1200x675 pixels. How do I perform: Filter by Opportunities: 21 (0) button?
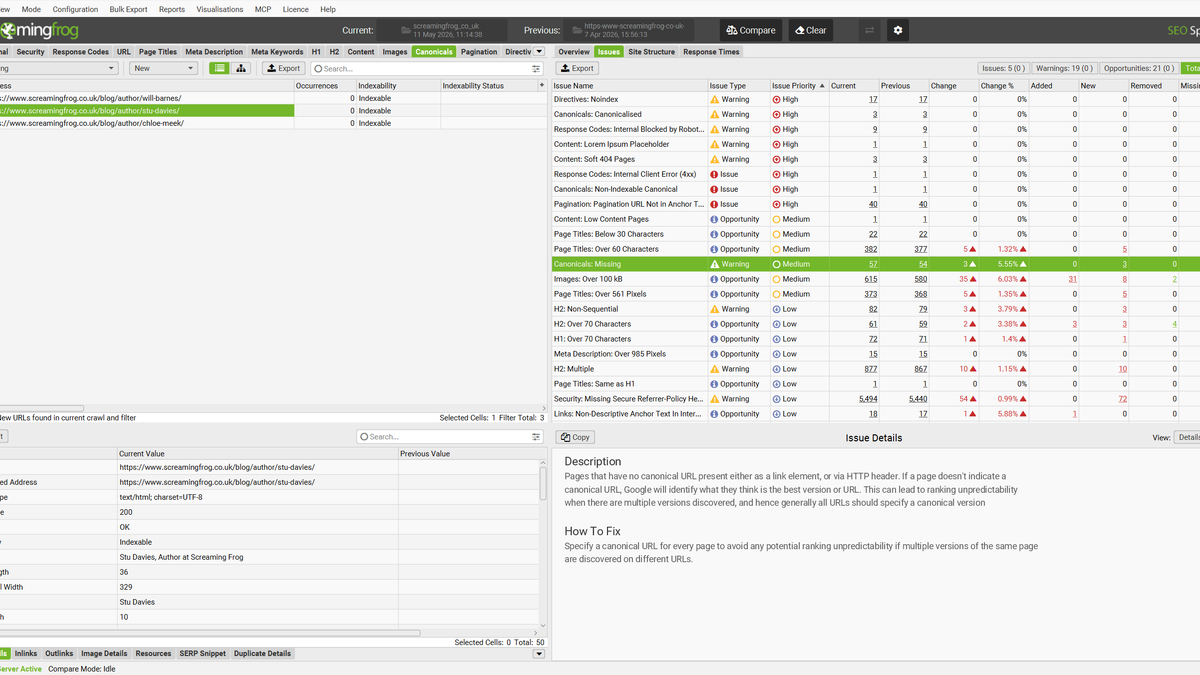(1138, 68)
